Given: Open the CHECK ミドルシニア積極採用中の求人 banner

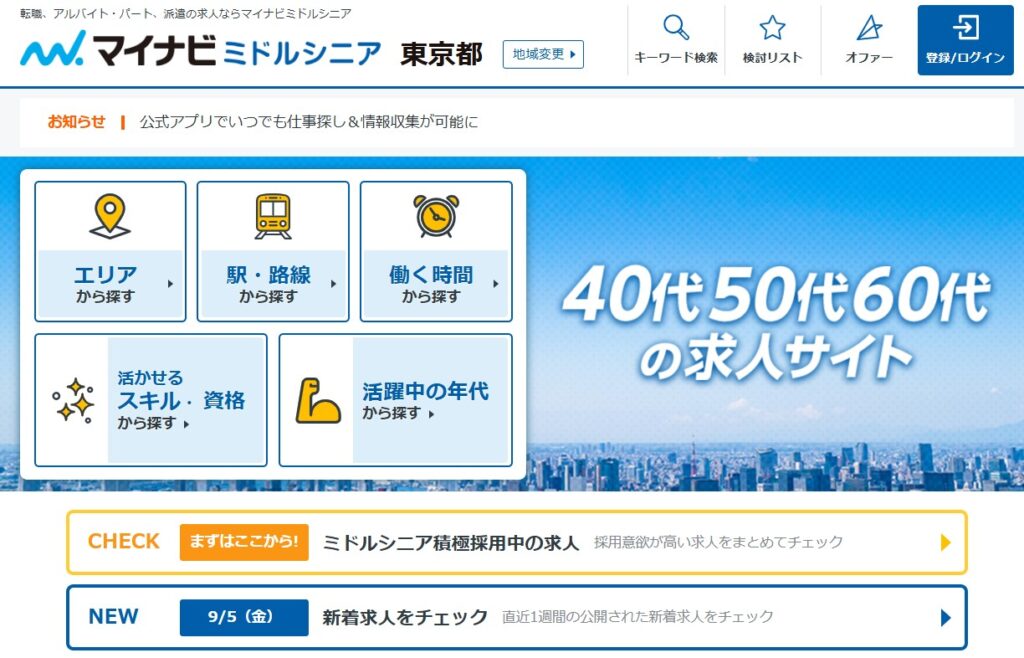Looking at the screenshot, I should (517, 542).
